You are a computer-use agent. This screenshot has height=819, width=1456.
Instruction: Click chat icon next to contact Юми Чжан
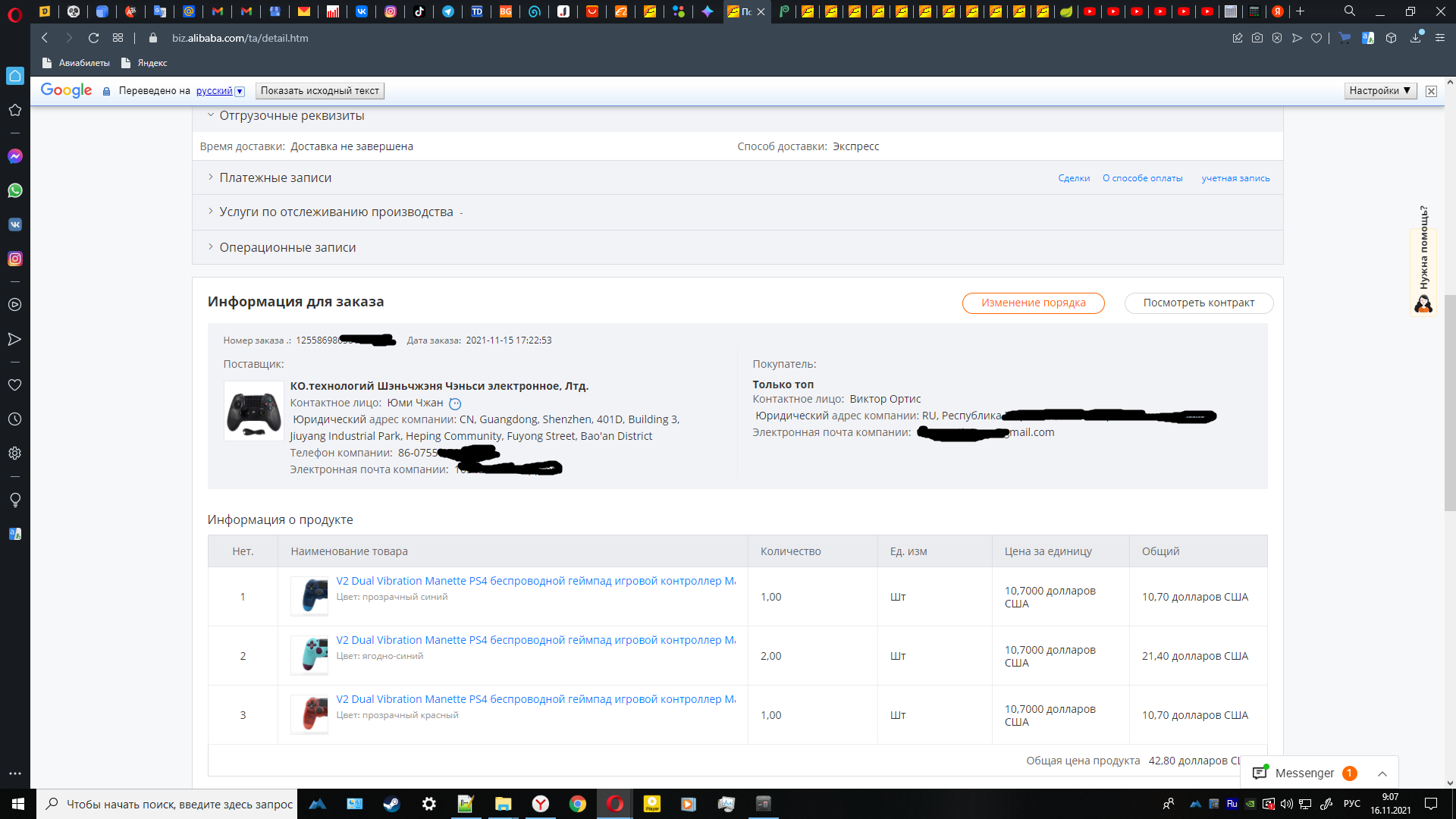(455, 404)
